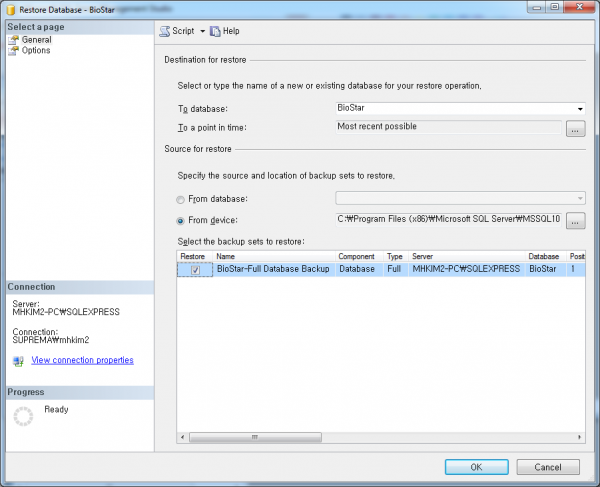
Task: Click OK to start the restore
Action: pyautogui.click(x=476, y=467)
